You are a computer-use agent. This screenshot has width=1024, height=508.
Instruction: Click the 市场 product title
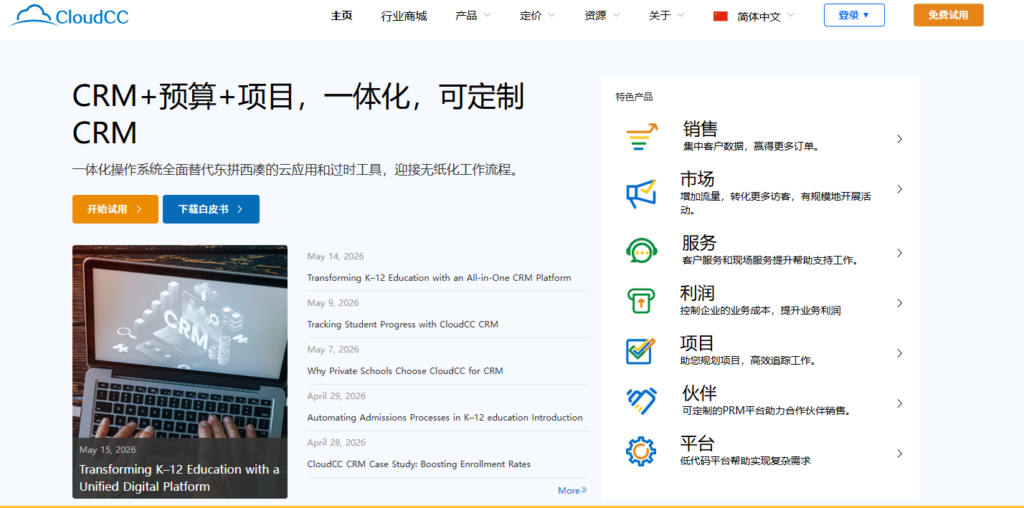pos(697,178)
